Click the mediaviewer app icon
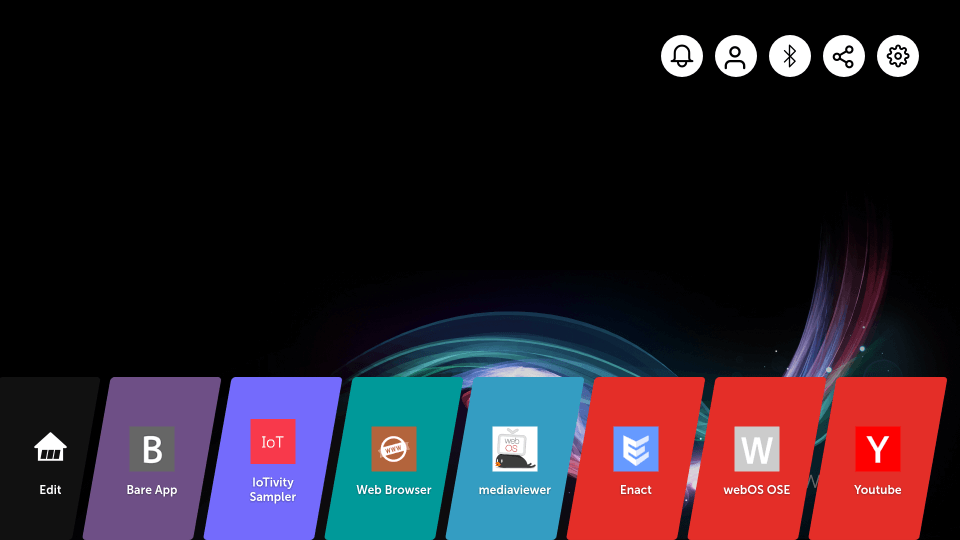The width and height of the screenshot is (960, 540). (x=515, y=449)
